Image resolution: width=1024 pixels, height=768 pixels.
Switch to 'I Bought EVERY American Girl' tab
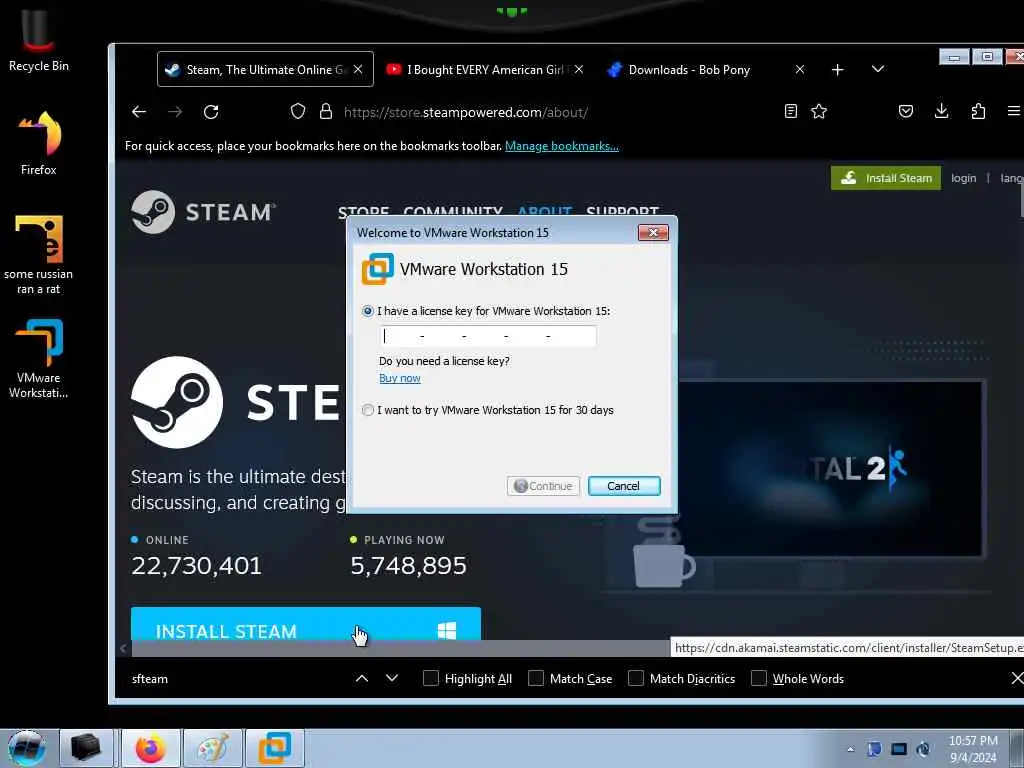click(x=485, y=69)
